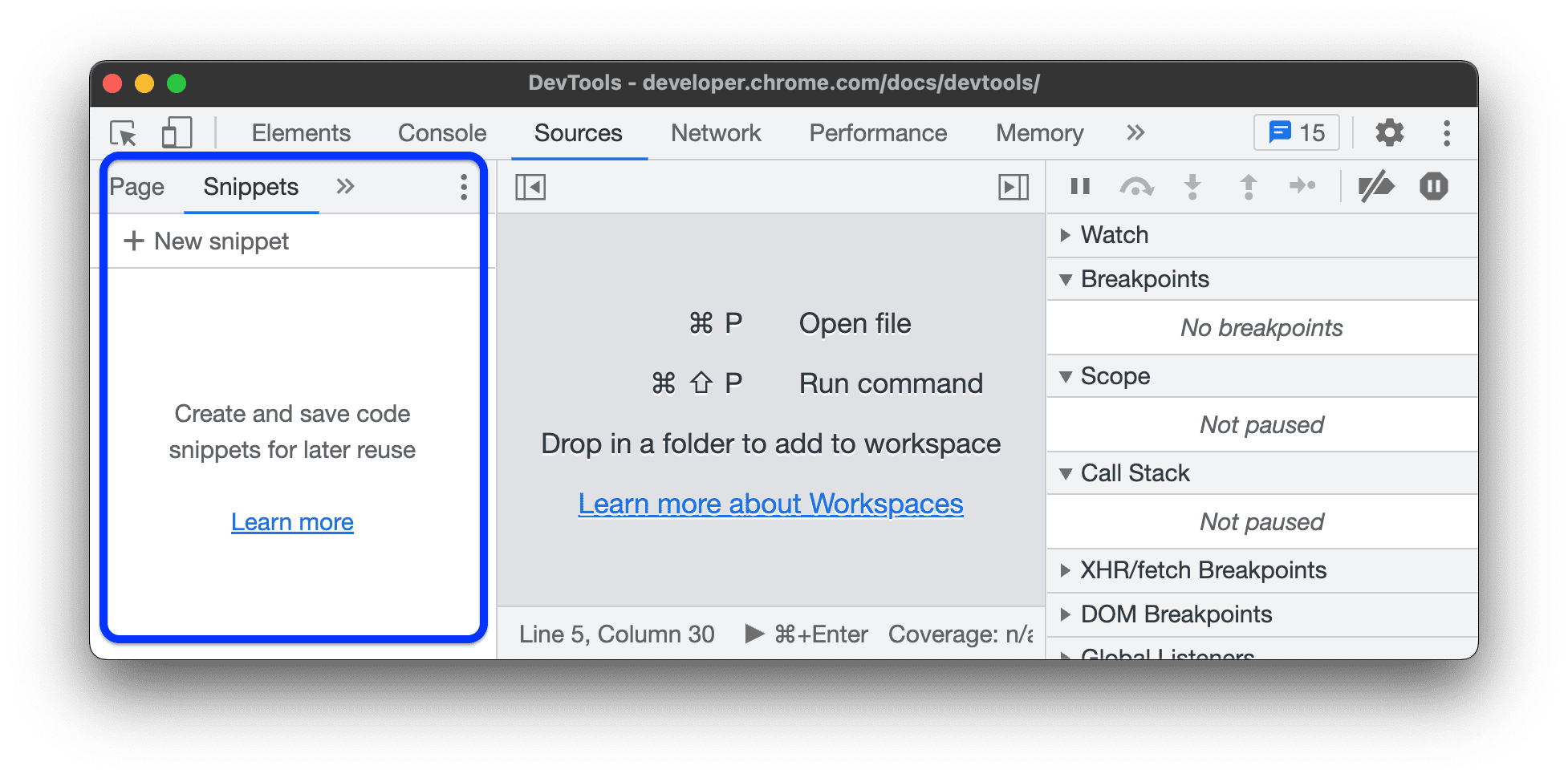Viewport: 1568px width, 778px height.
Task: Click the step over next function call icon
Action: click(x=1136, y=186)
